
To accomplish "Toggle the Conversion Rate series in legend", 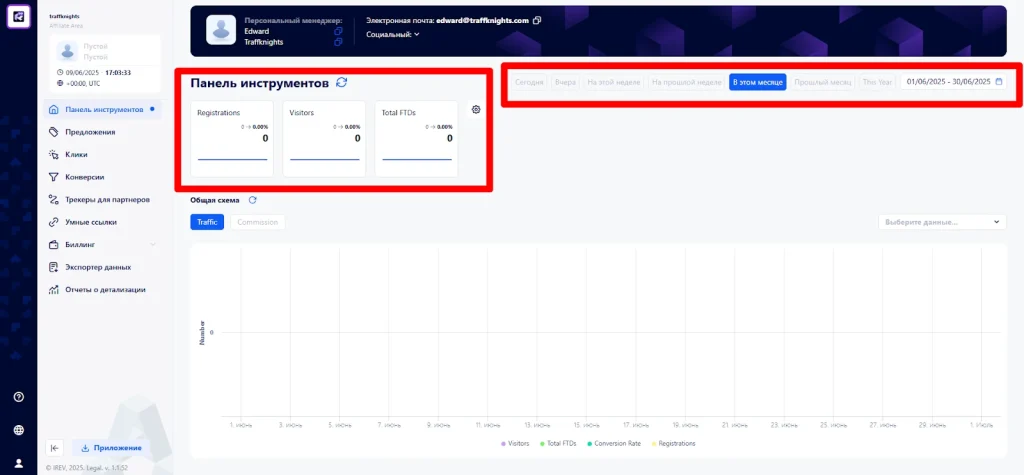I will pyautogui.click(x=614, y=444).
